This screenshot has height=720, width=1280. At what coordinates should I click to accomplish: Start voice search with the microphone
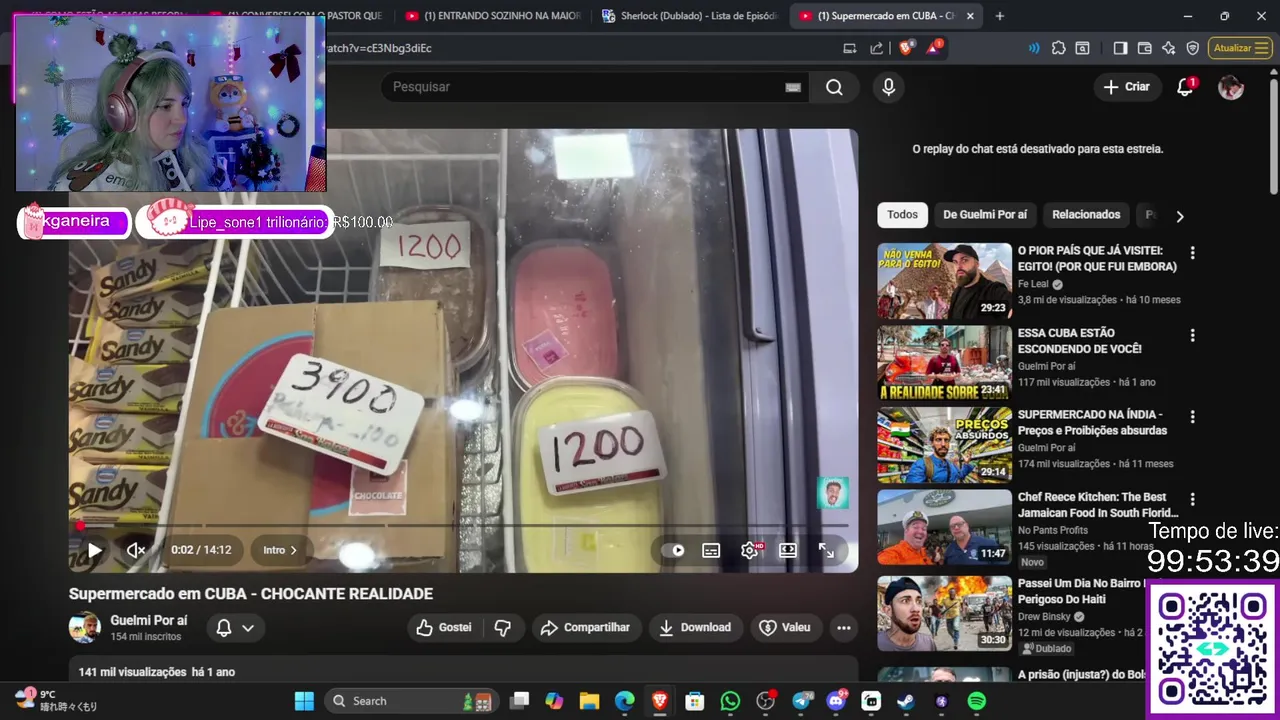[888, 87]
